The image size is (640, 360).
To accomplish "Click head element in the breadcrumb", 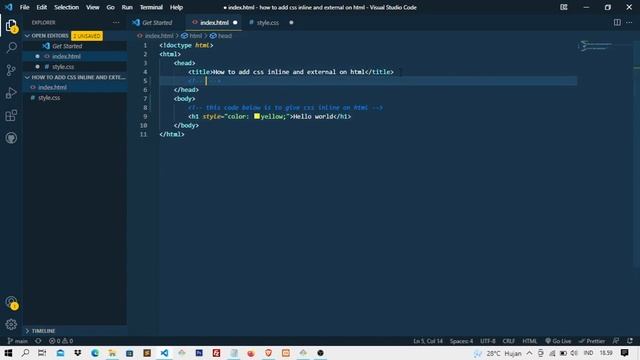I will (221, 36).
